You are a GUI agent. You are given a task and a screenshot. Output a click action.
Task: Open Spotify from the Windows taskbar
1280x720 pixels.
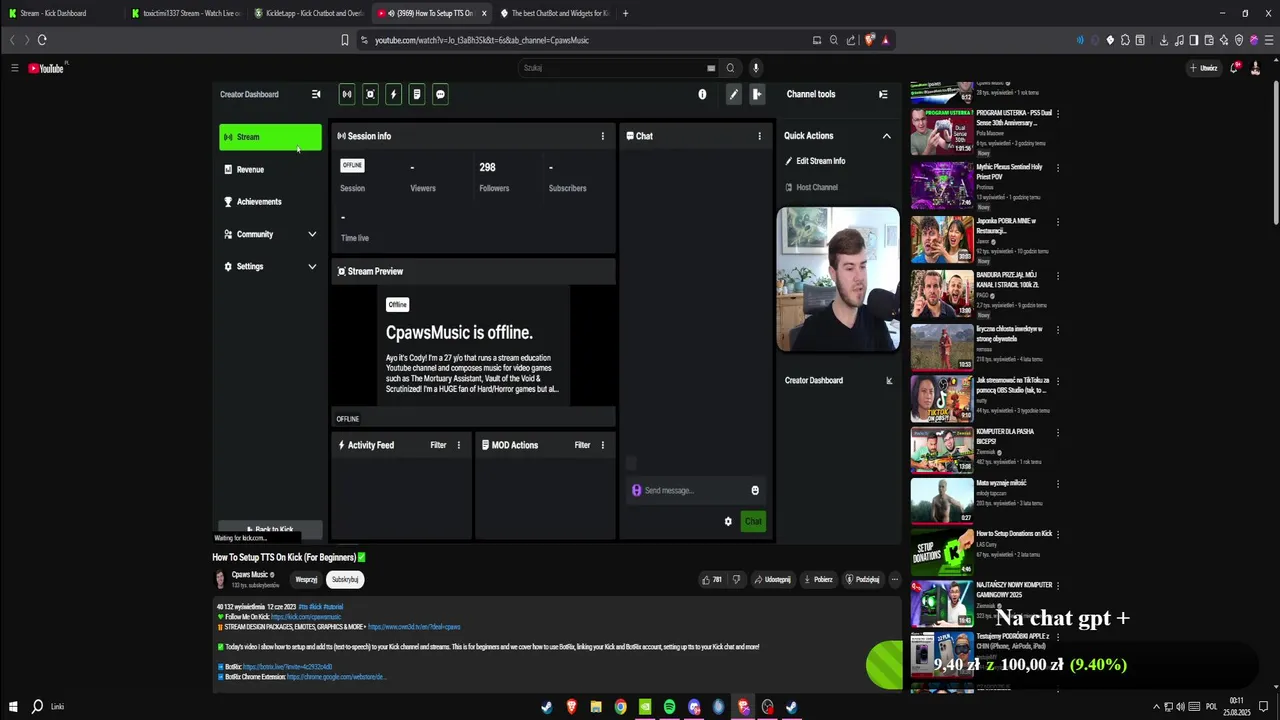click(669, 707)
